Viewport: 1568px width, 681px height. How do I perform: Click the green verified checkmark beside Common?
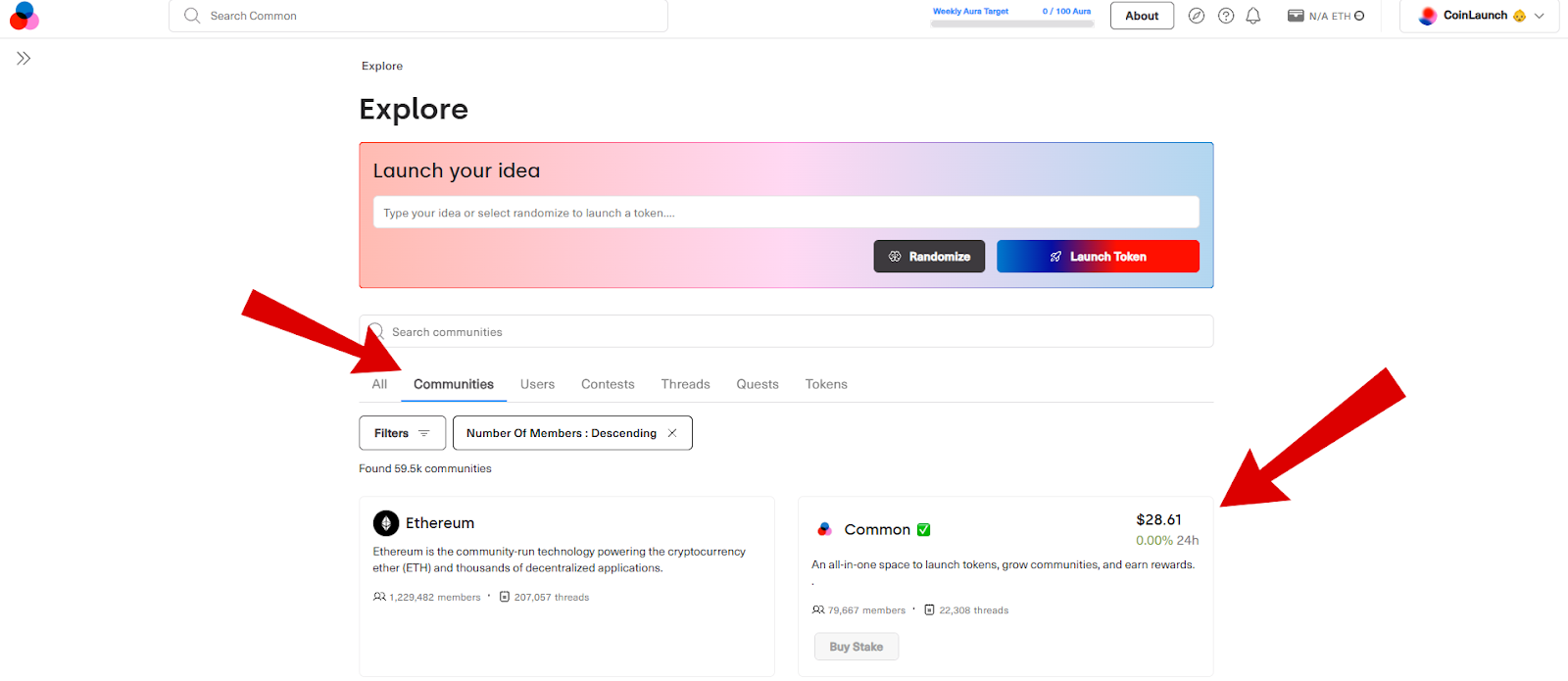[923, 529]
